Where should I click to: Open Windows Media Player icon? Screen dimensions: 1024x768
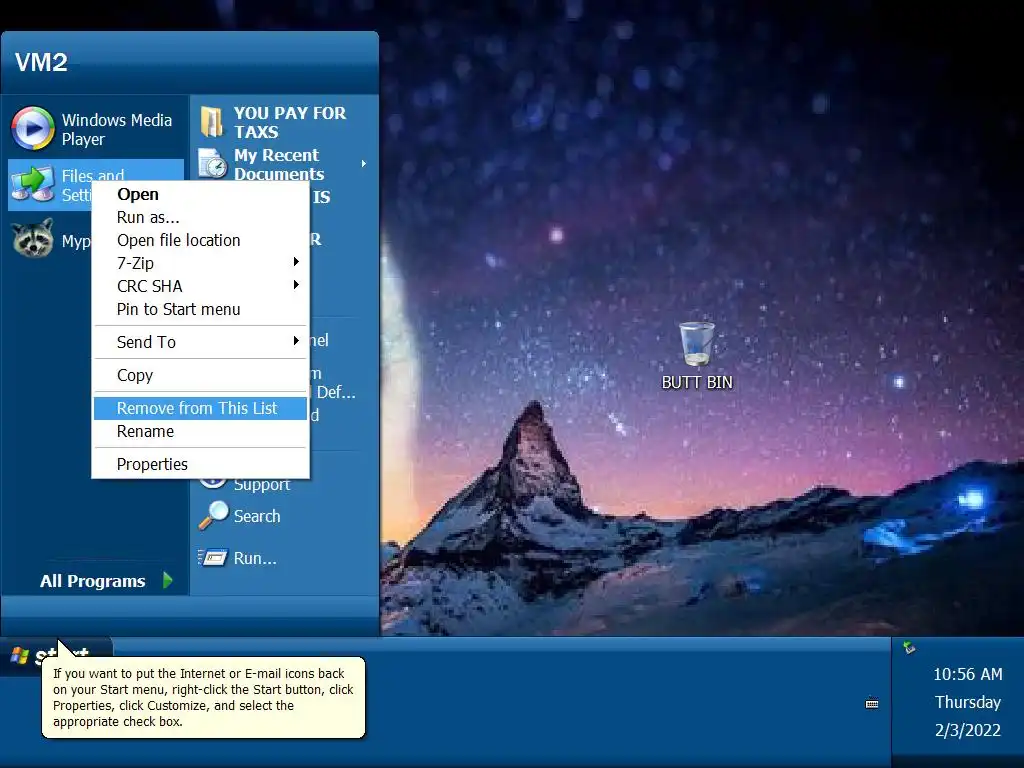click(x=32, y=129)
